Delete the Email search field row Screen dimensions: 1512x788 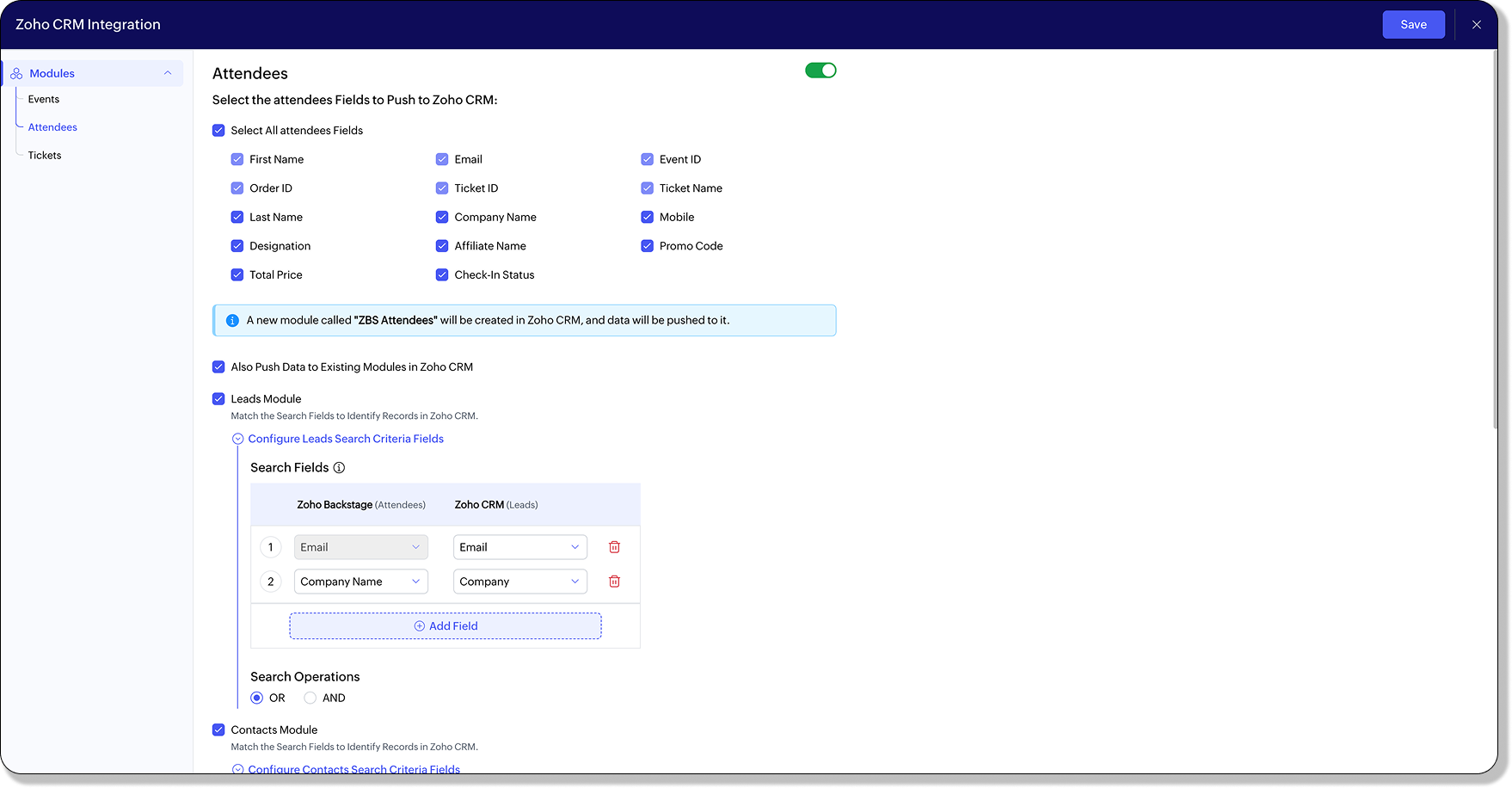[614, 547]
